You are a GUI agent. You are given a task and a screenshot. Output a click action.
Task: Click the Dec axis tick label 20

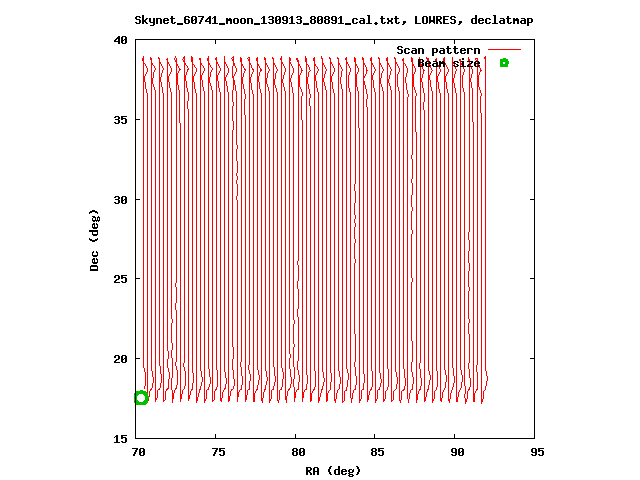120,359
